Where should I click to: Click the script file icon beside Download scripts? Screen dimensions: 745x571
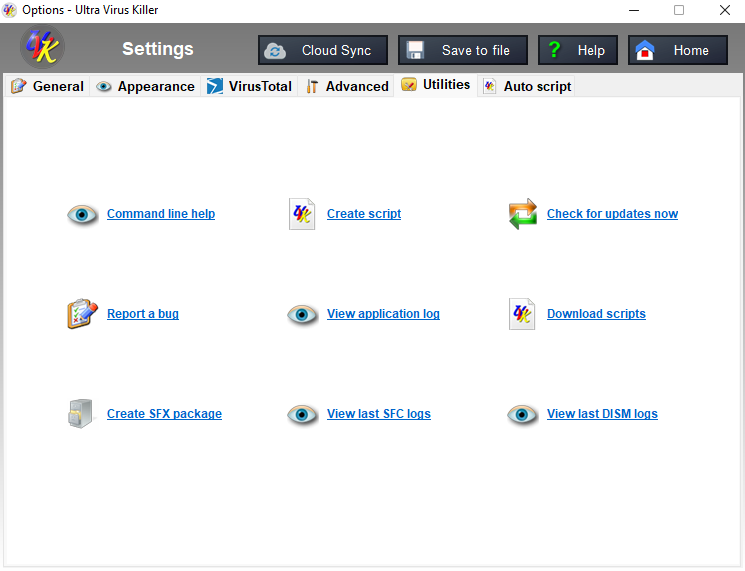(522, 314)
